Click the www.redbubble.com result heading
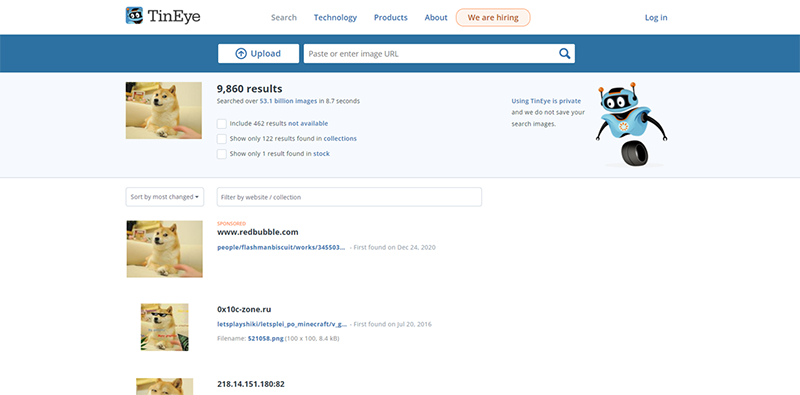800x395 pixels. 258,232
